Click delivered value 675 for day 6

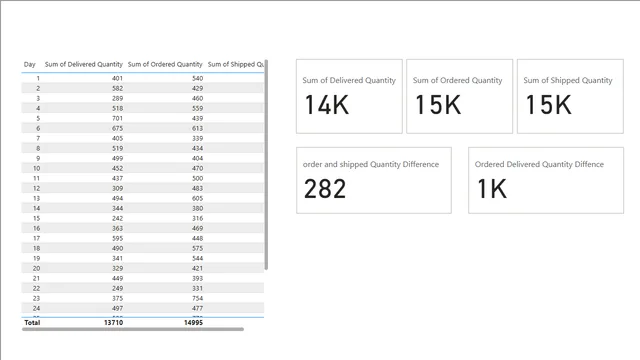117,128
